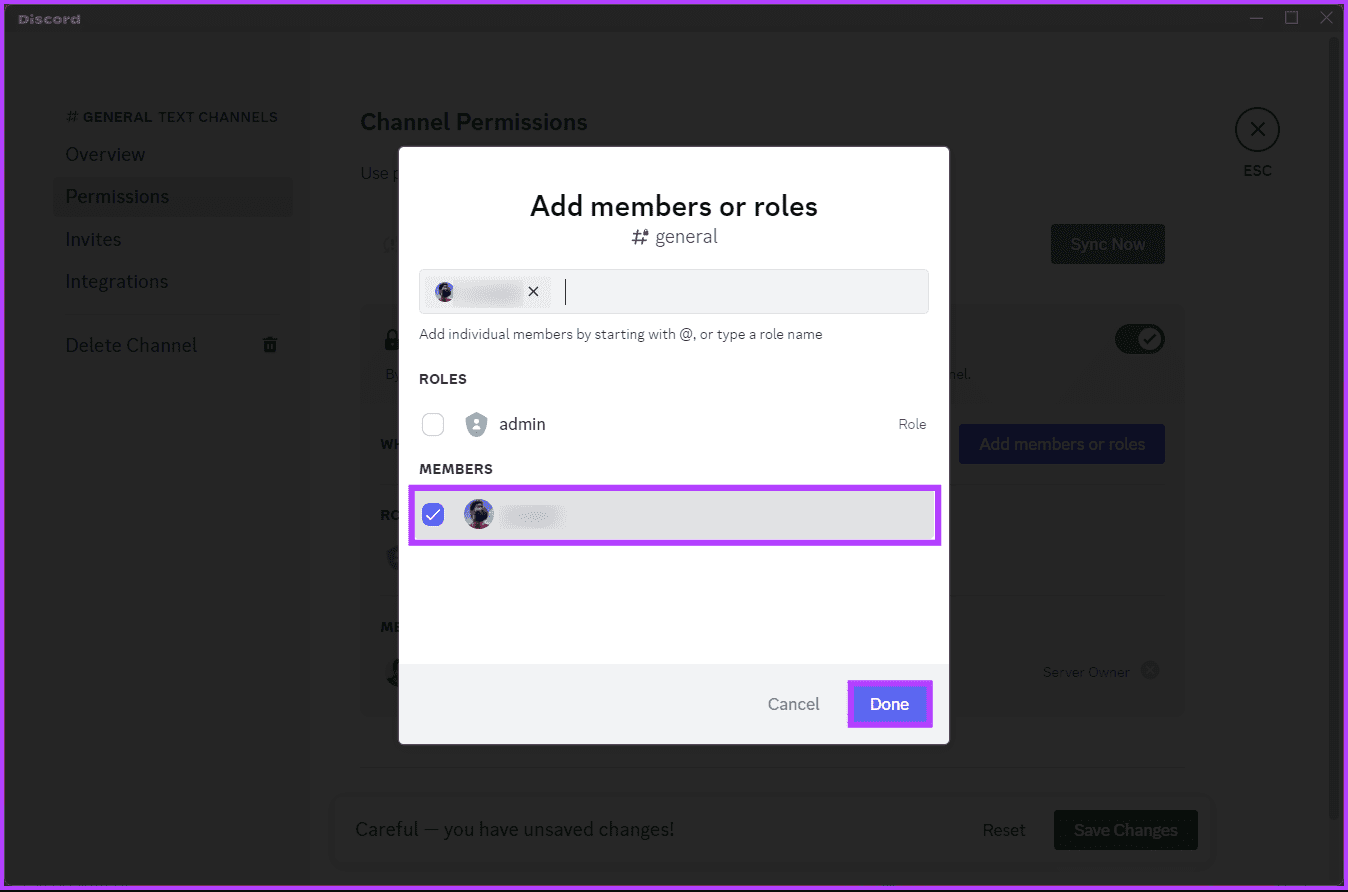Check the admin role checkbox
This screenshot has height=892, width=1348.
(x=433, y=424)
